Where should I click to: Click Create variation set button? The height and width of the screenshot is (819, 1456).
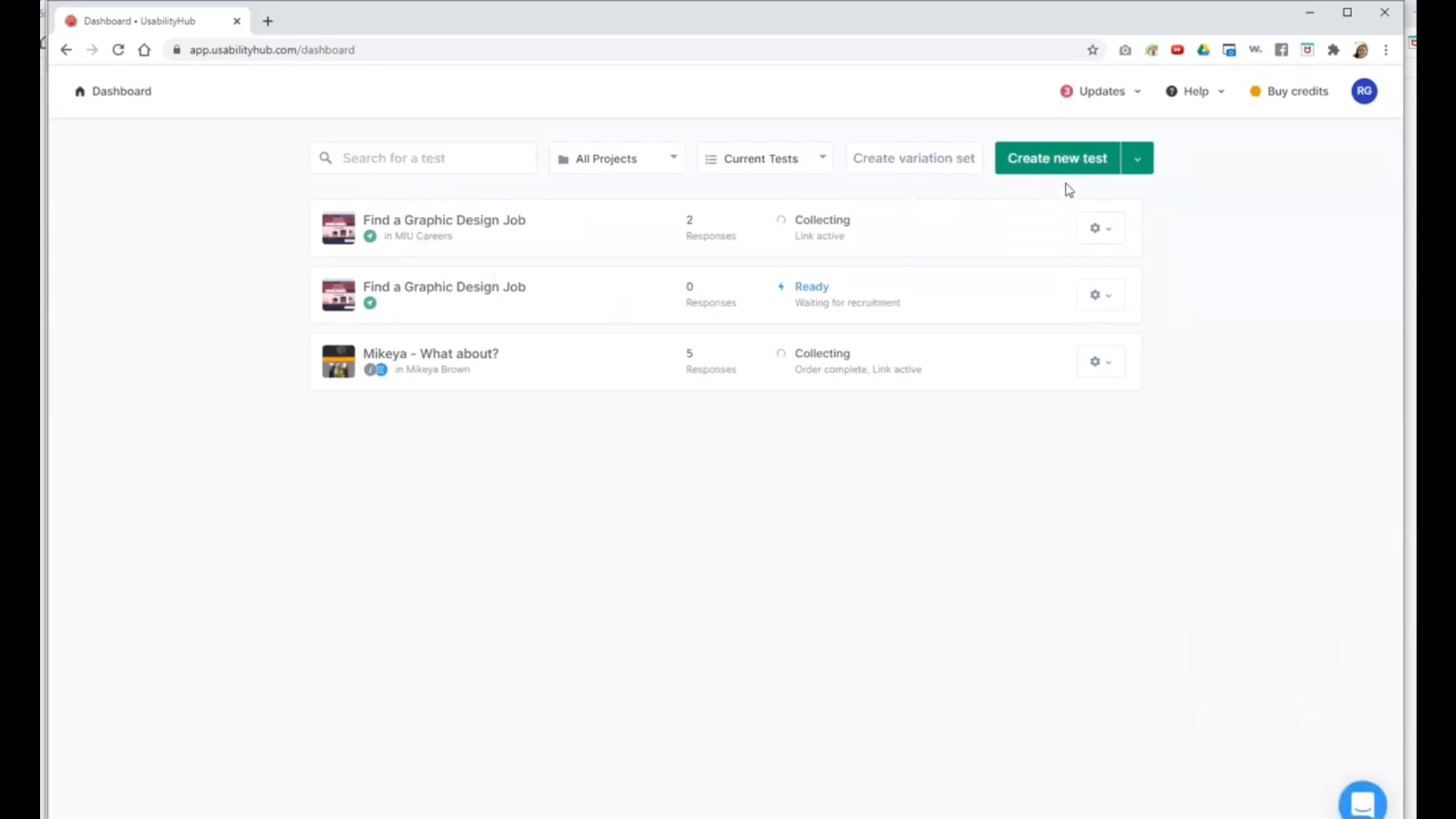point(913,158)
